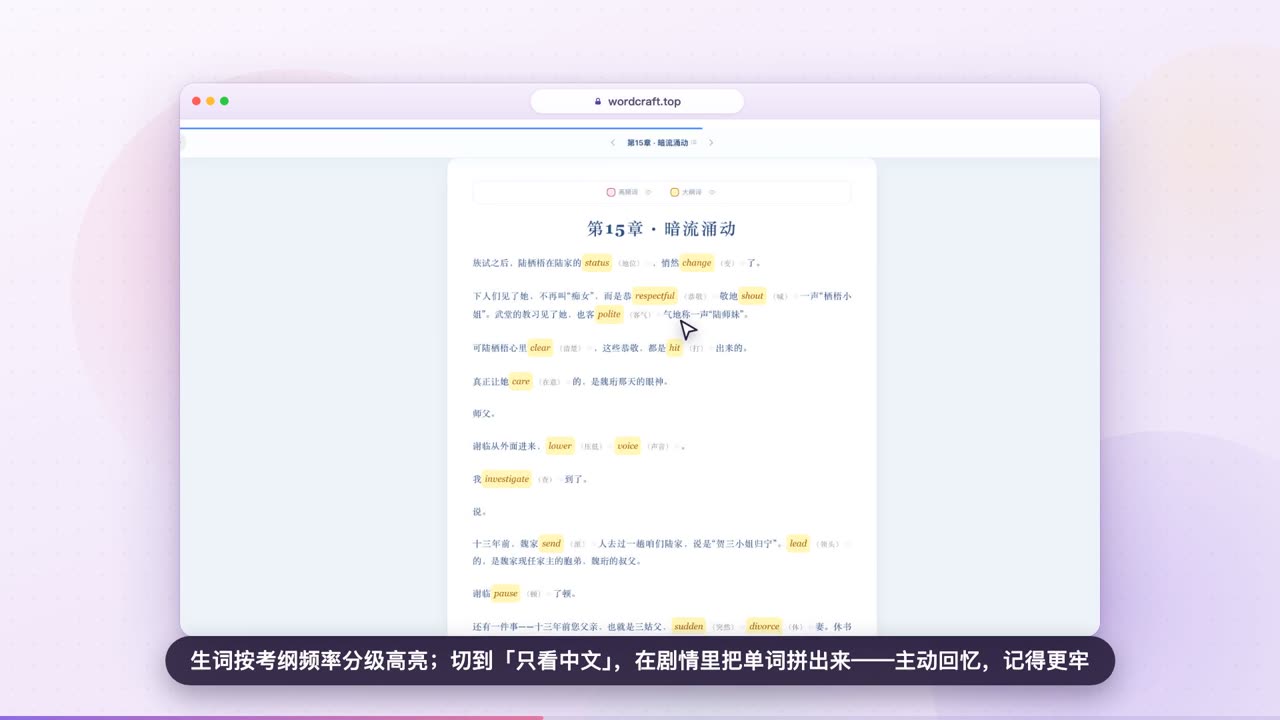The image size is (1280, 720).
Task: Seek in the video progress bar at bottom
Action: click(x=640, y=717)
